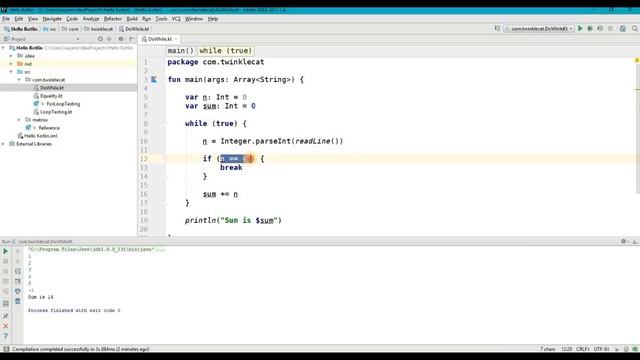Open the File menu
640x360 pixels.
click(6, 19)
